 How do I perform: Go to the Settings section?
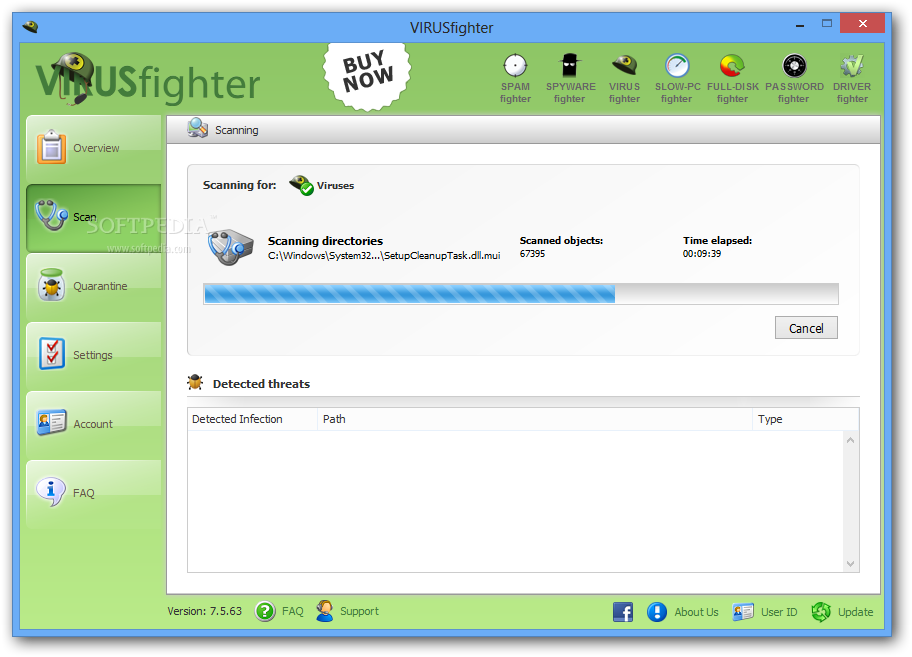click(x=94, y=355)
